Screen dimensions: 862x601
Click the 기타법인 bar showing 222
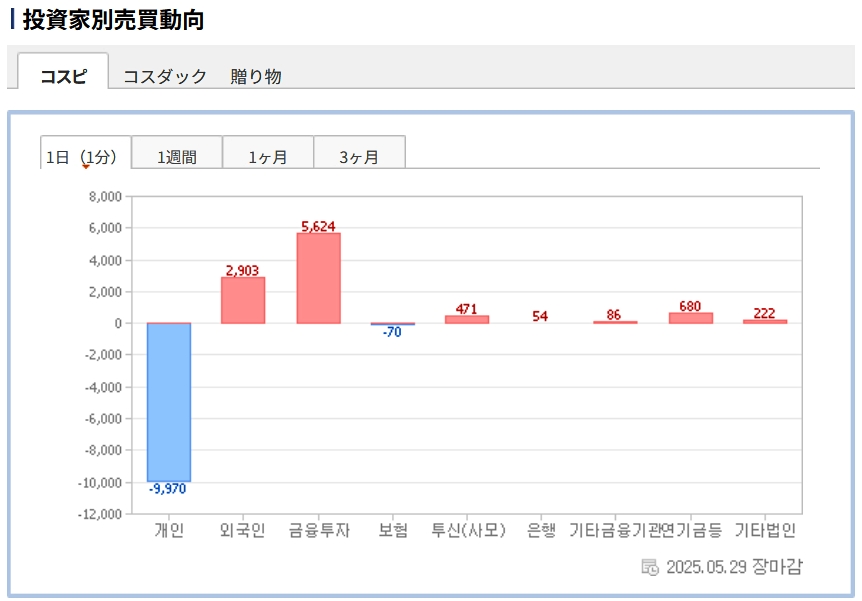765,321
